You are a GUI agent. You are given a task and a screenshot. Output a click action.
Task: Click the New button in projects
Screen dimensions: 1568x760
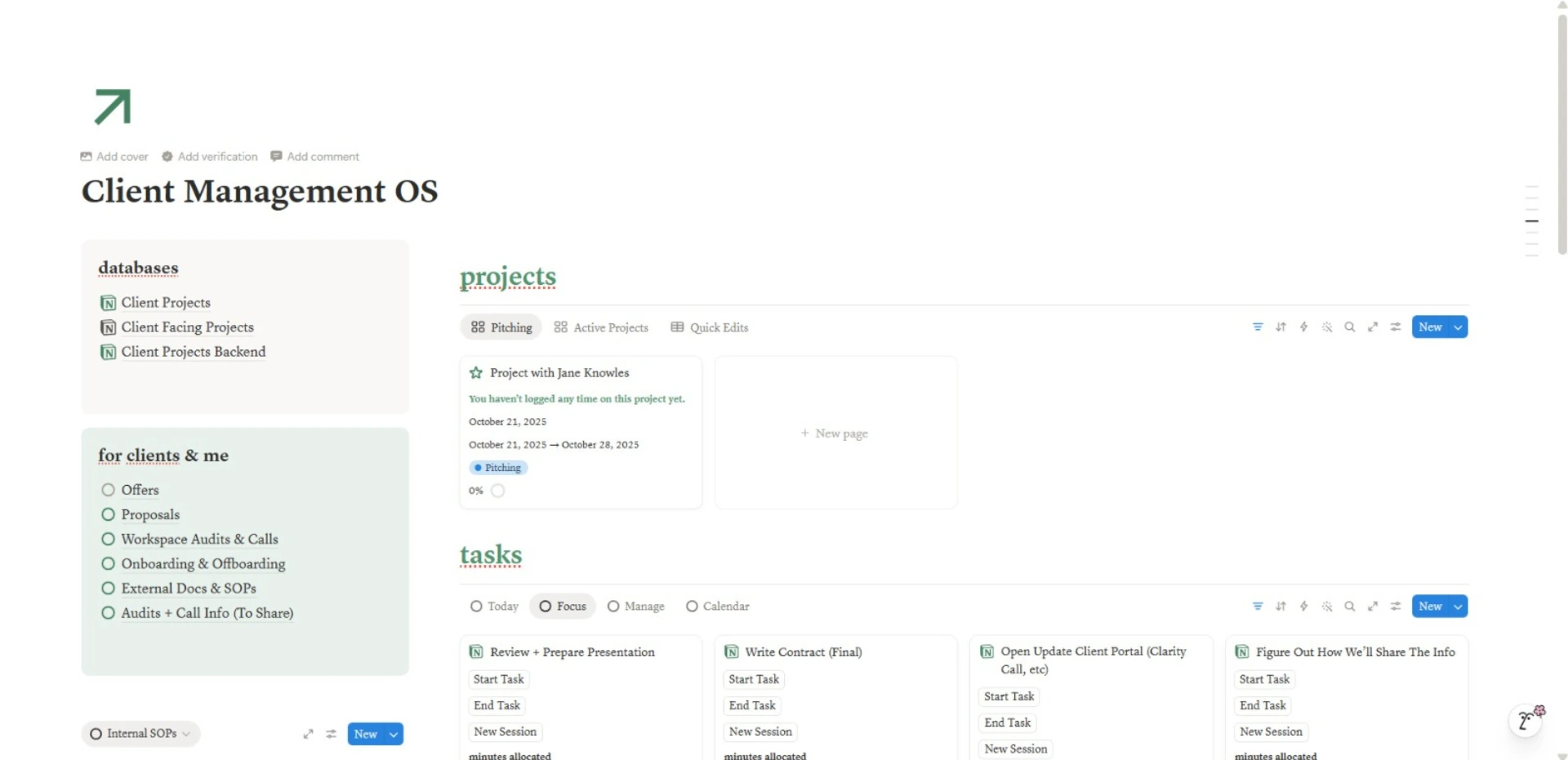pos(1430,327)
